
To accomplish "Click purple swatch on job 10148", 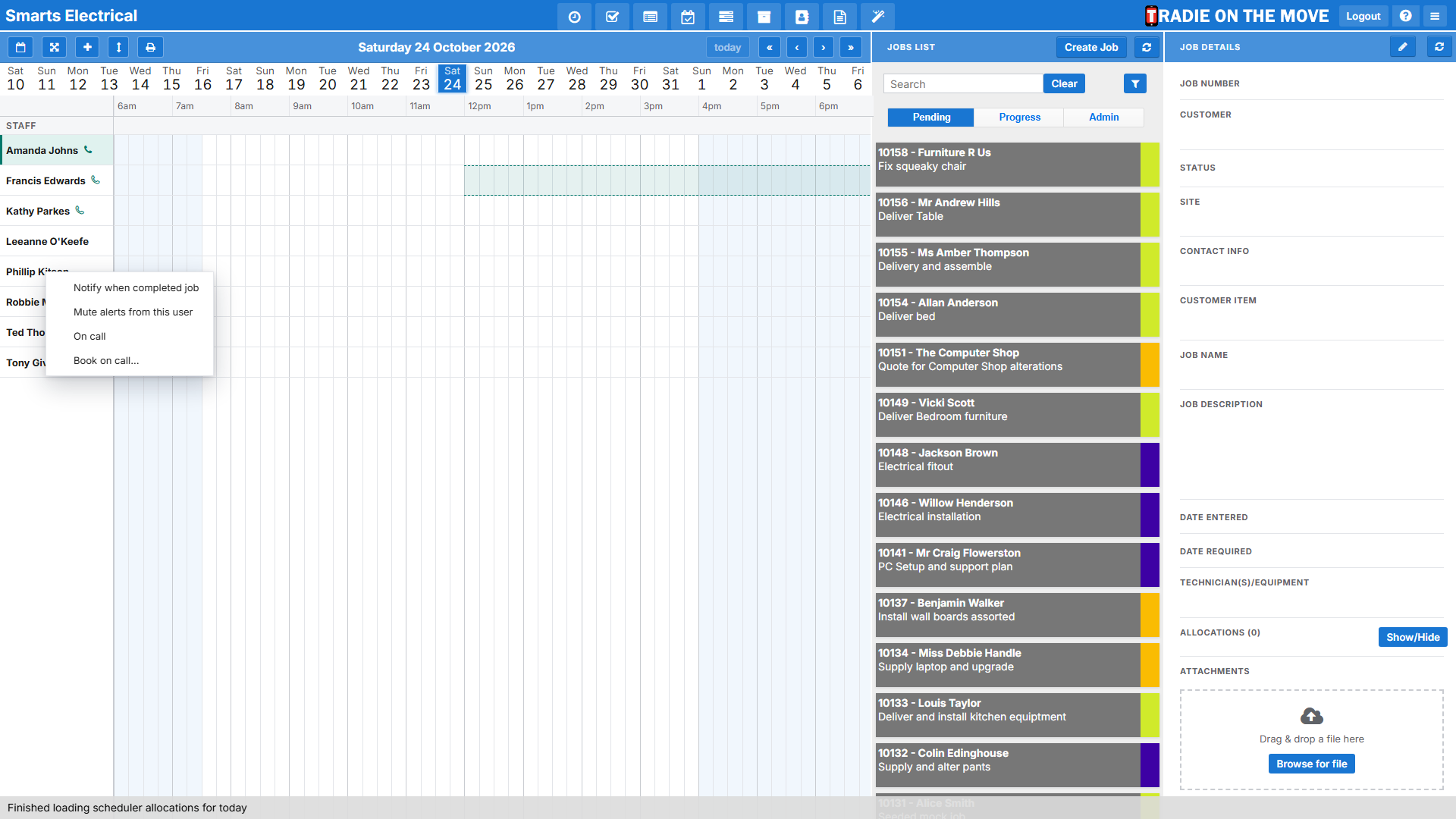I will [x=1150, y=464].
